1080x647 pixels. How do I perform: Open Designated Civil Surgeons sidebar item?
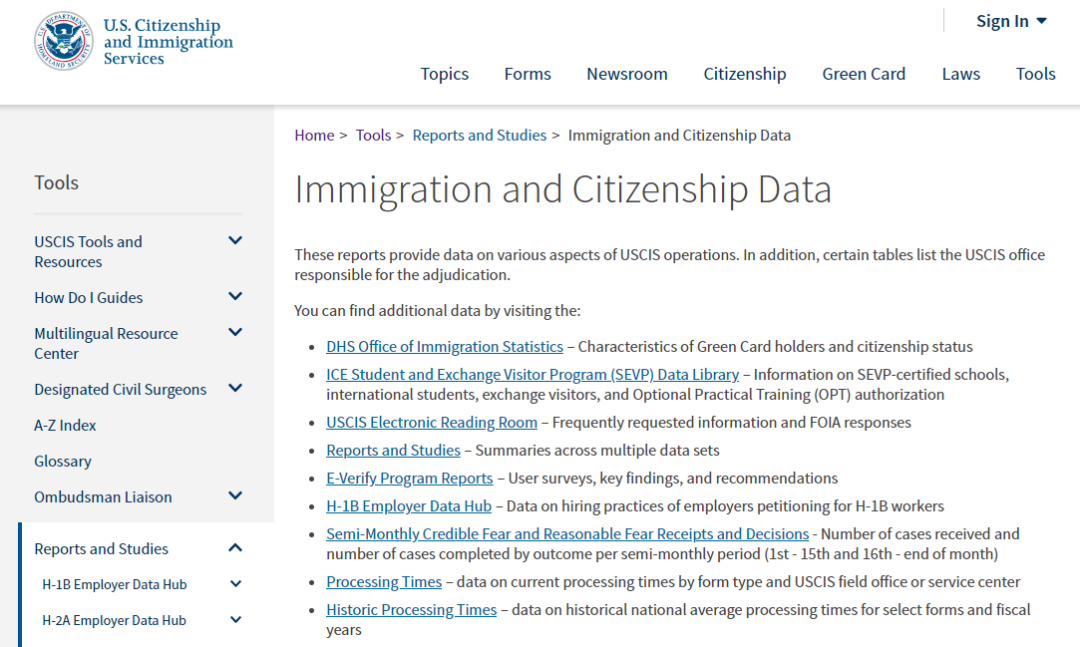point(121,389)
